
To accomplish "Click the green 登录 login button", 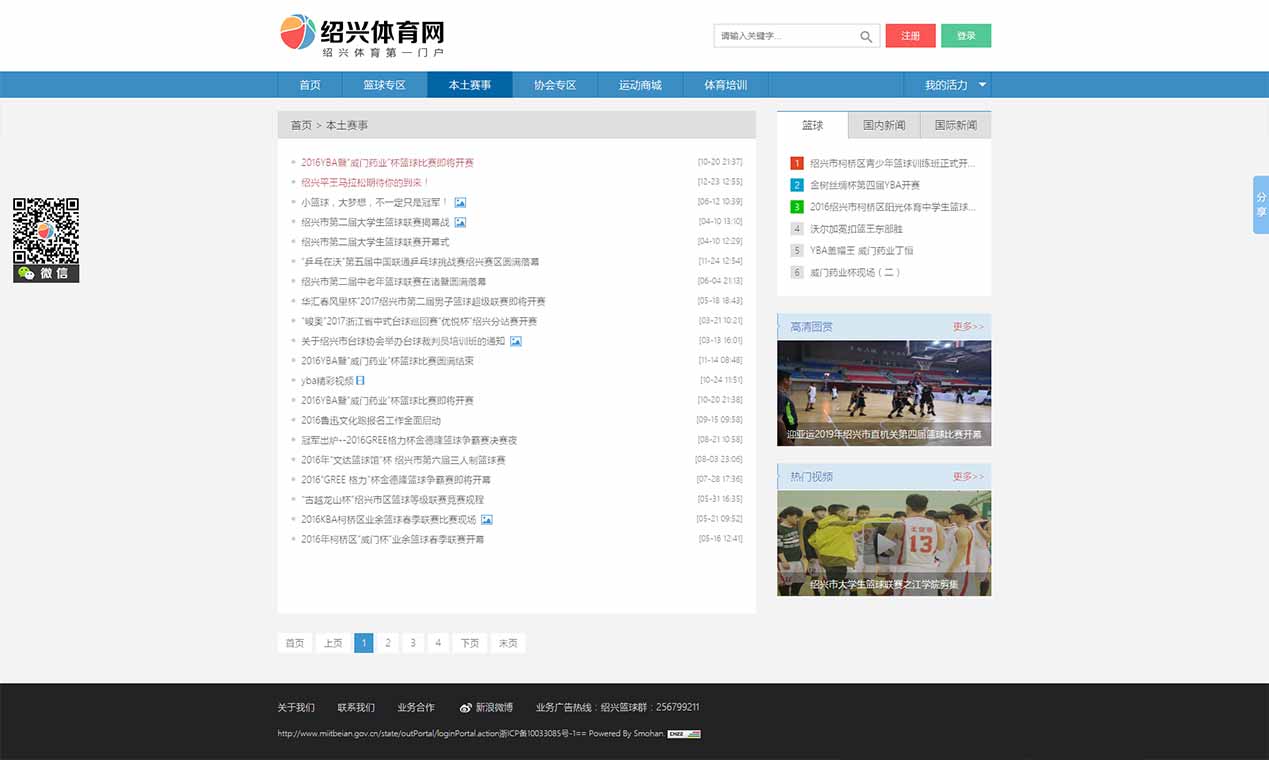I will 966,36.
